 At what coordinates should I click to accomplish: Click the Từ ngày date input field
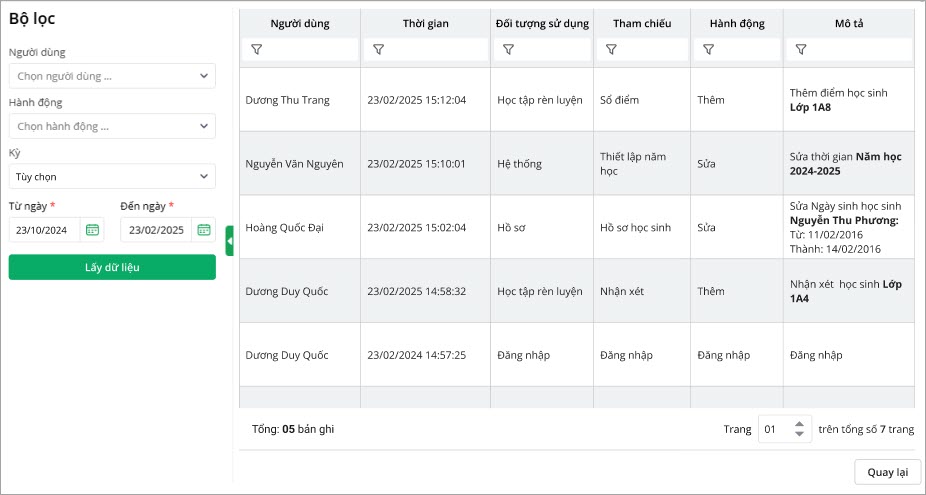[46, 230]
